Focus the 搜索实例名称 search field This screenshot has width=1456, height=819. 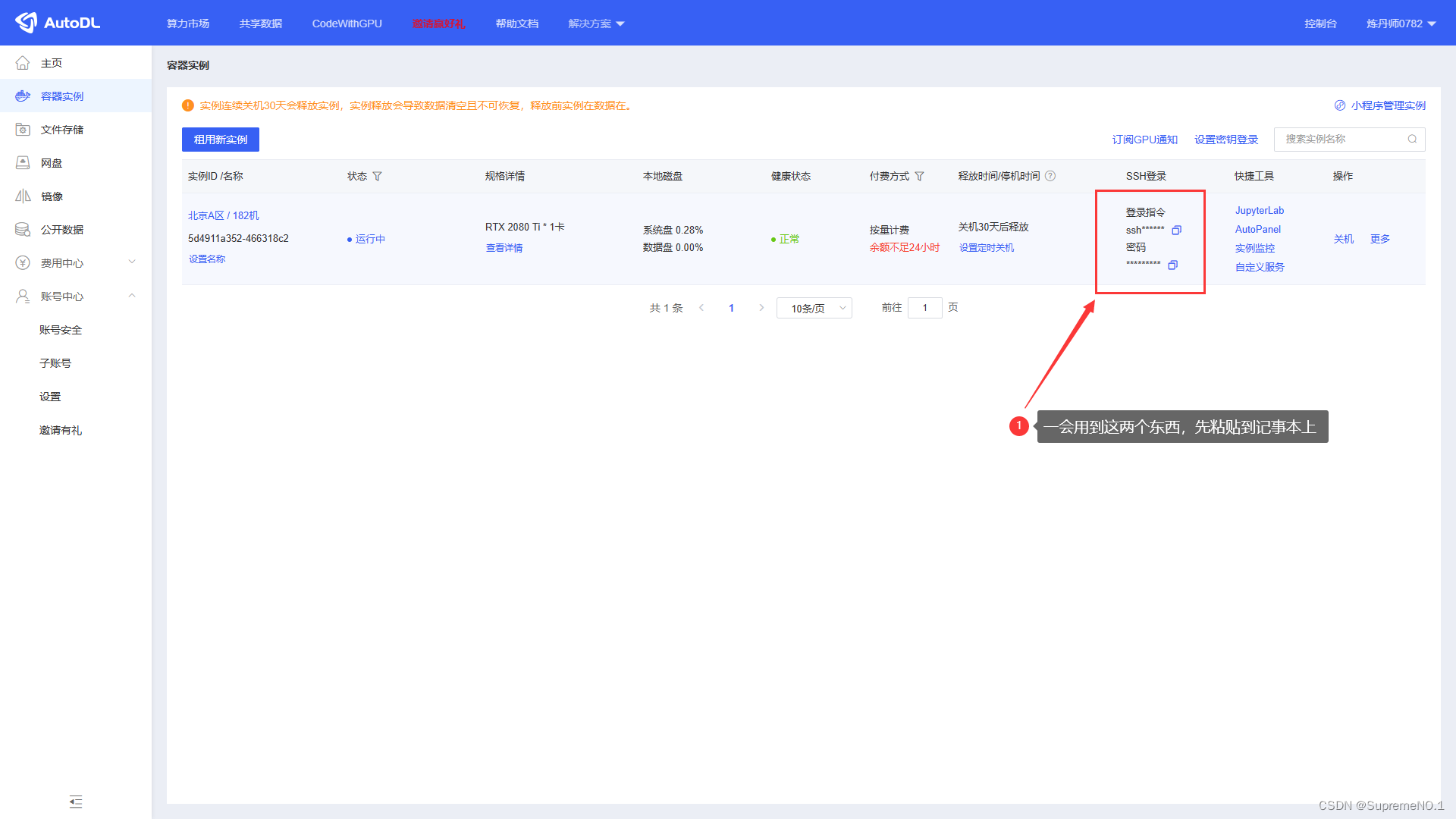click(x=1350, y=140)
